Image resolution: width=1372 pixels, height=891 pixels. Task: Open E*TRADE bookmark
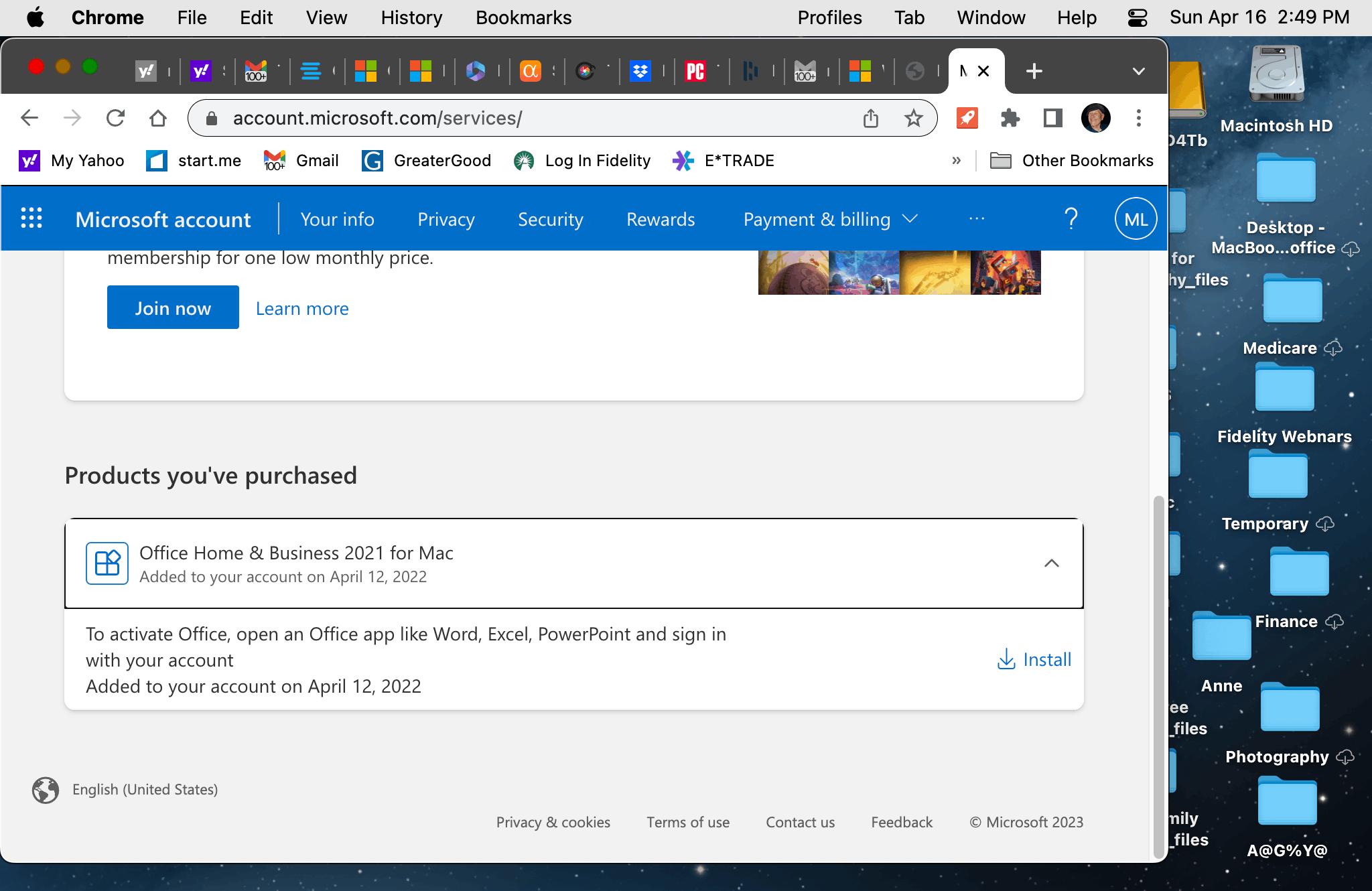724,160
